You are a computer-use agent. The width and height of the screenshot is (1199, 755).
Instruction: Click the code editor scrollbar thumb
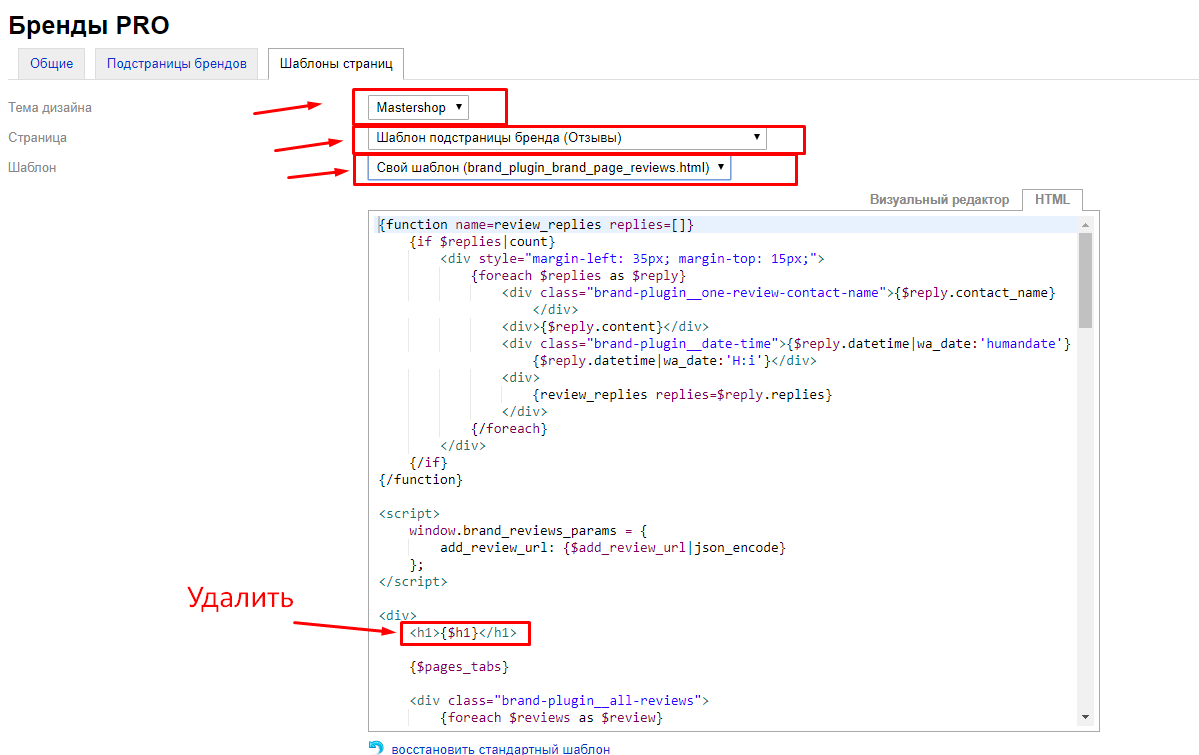coord(1085,280)
